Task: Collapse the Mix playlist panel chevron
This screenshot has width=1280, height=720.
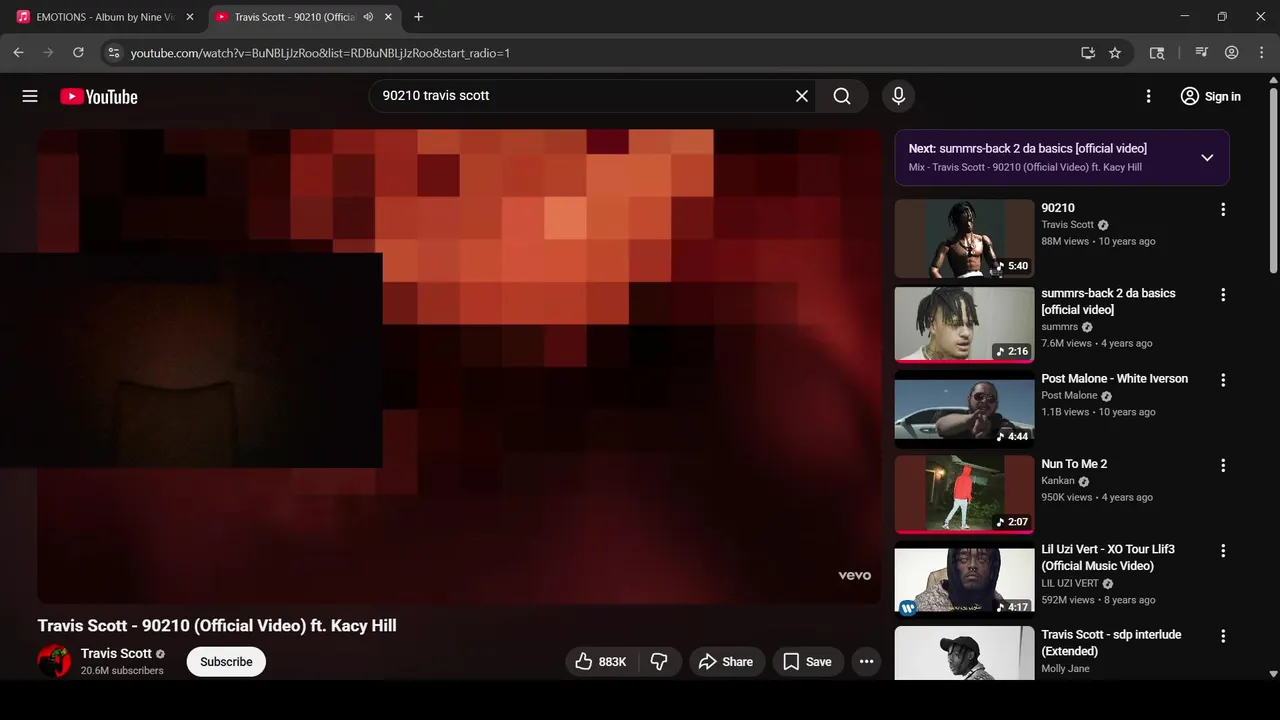Action: pos(1207,157)
